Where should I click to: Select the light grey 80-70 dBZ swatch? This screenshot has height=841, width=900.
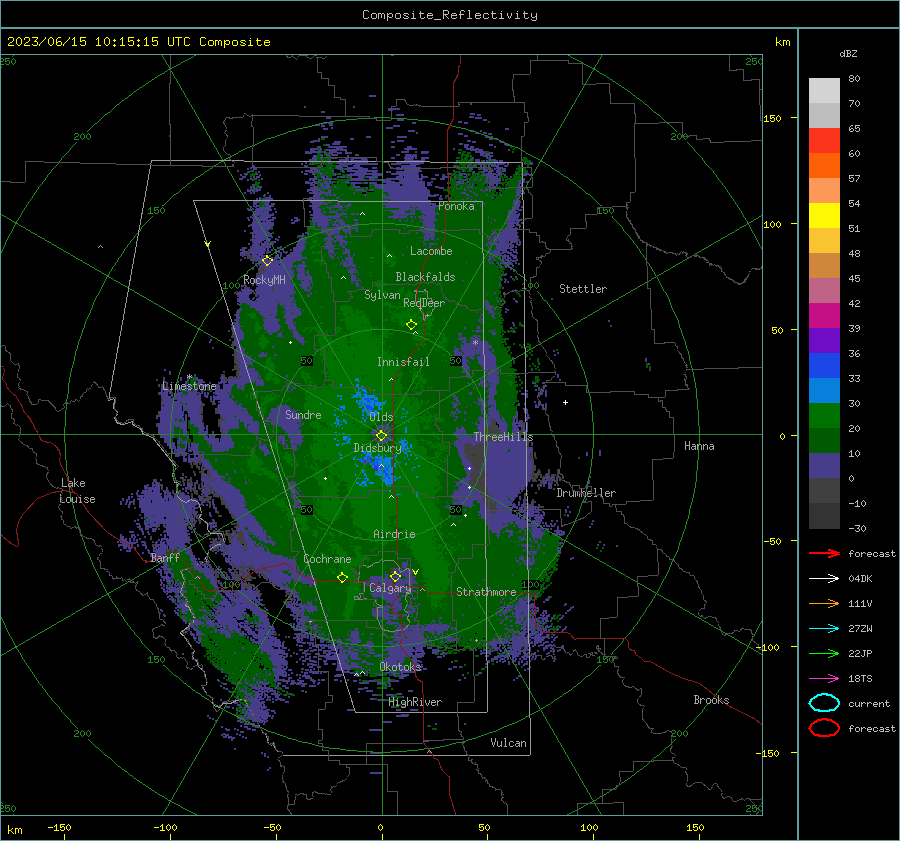pyautogui.click(x=824, y=91)
